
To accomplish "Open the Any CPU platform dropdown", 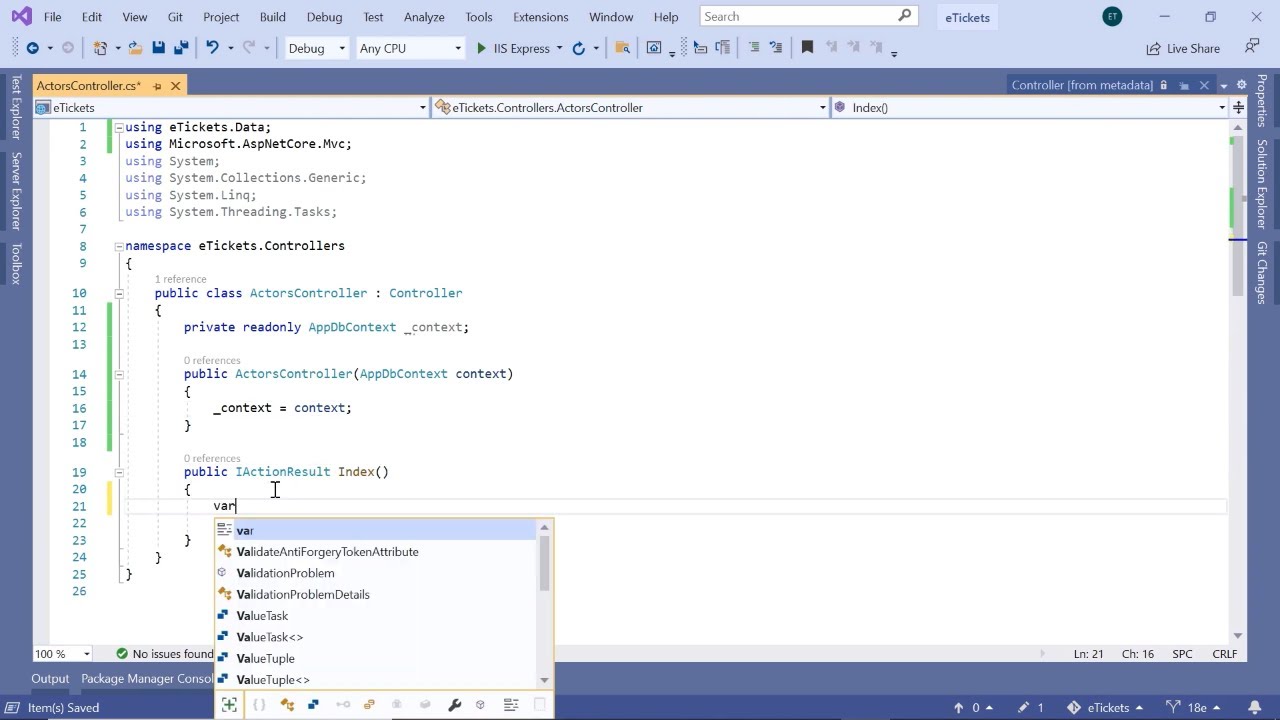I will click(x=411, y=48).
